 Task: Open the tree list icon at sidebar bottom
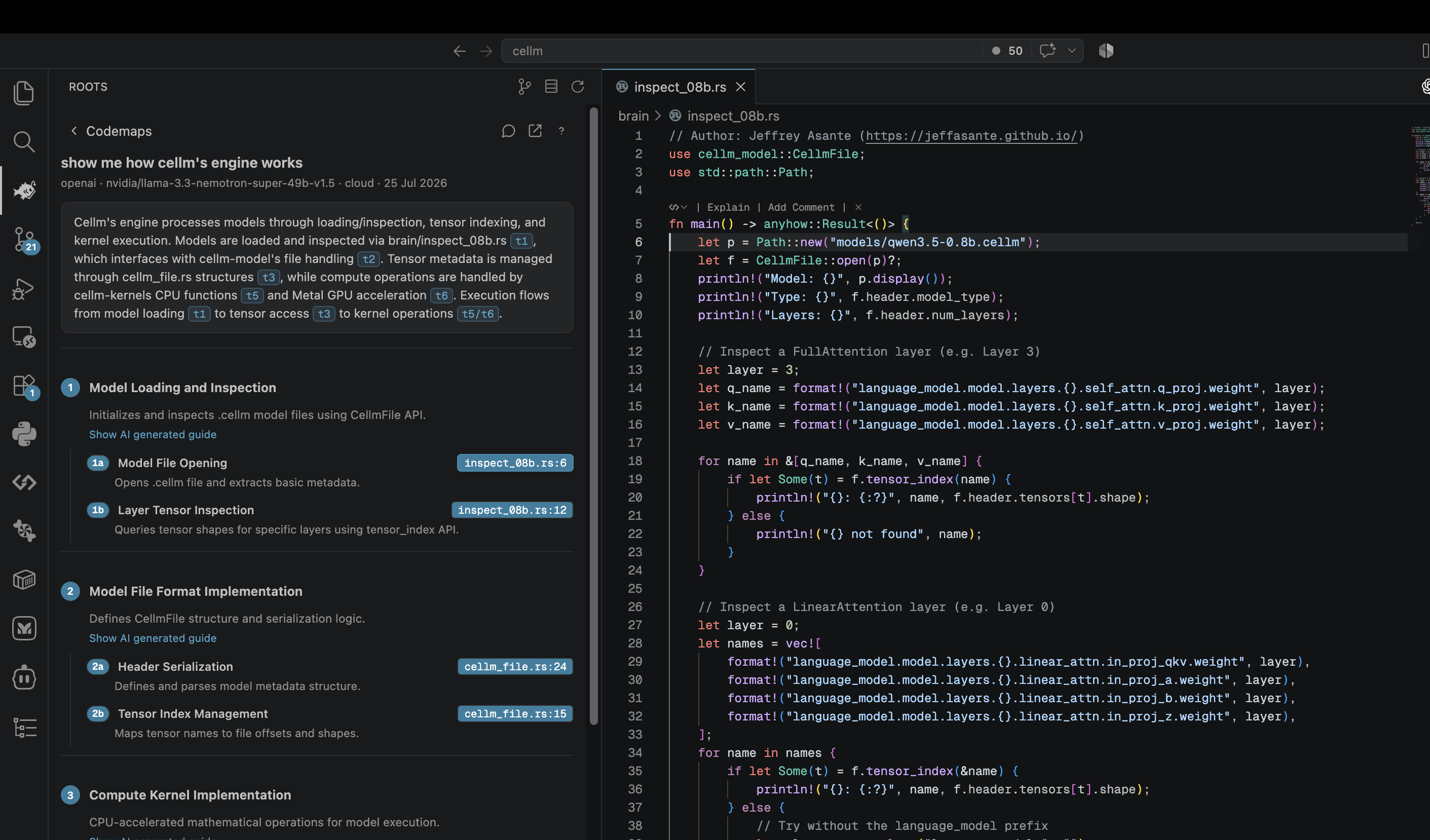[x=24, y=727]
